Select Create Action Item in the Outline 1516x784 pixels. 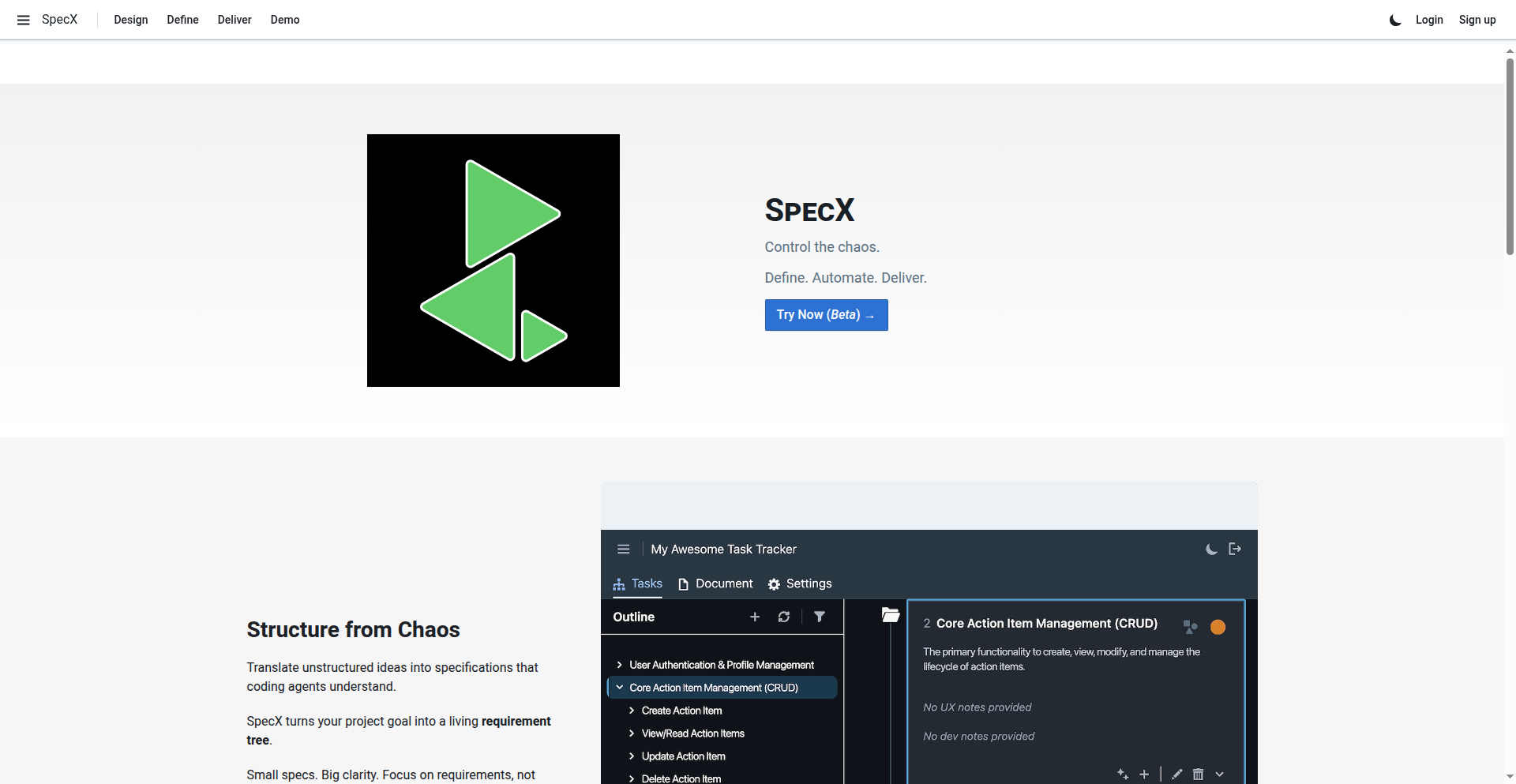point(681,711)
